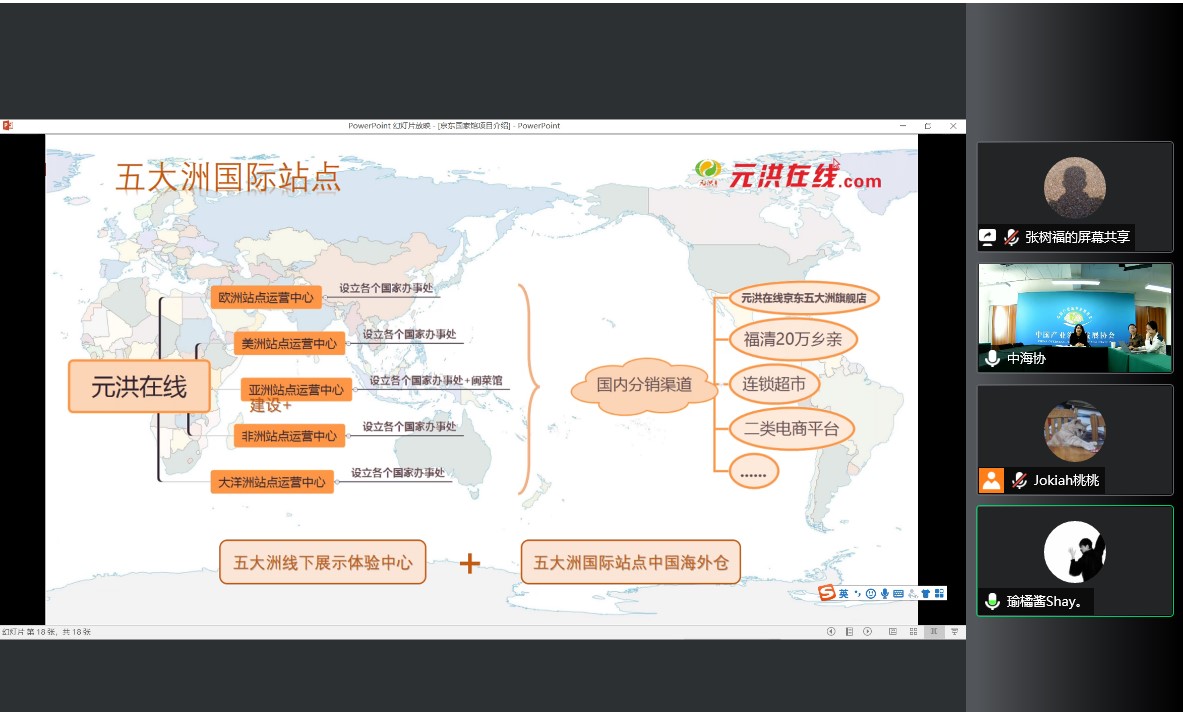Click the ...... ellipsis oval
Viewport: 1183px width, 712px height.
(x=754, y=472)
